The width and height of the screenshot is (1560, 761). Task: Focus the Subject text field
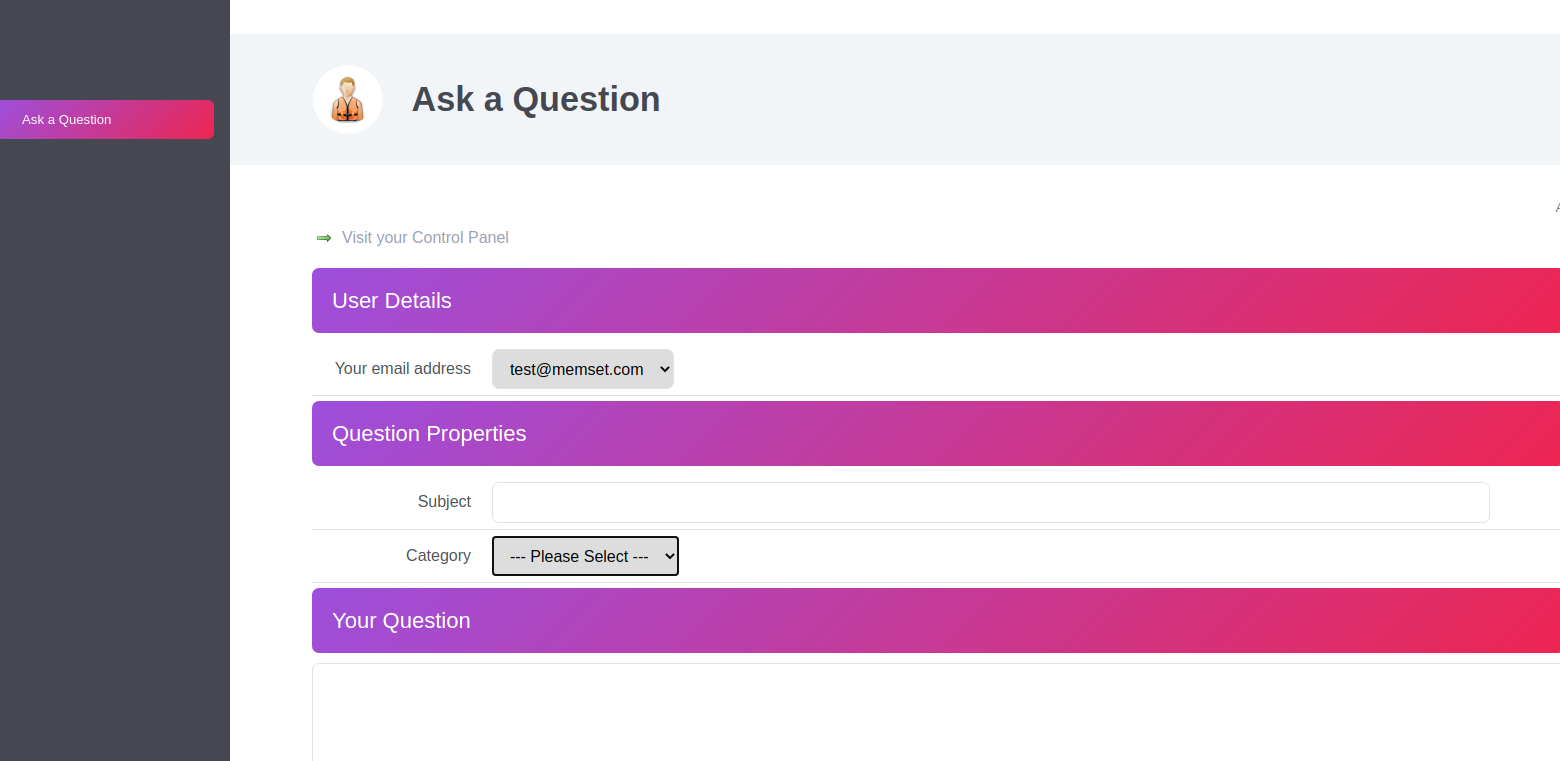(990, 502)
